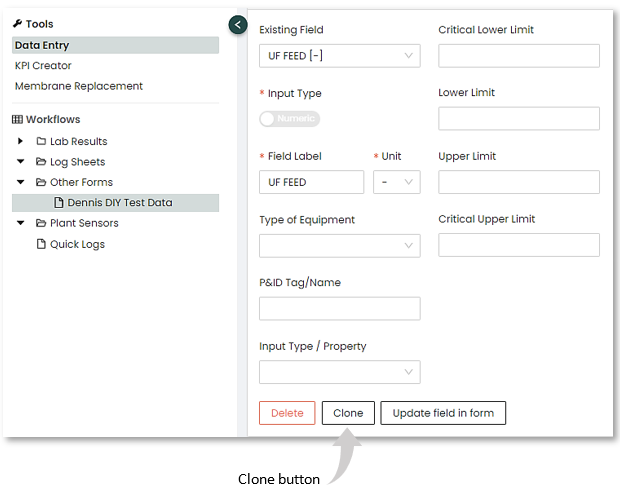Click the Clone button
The image size is (620, 490).
coord(348,413)
